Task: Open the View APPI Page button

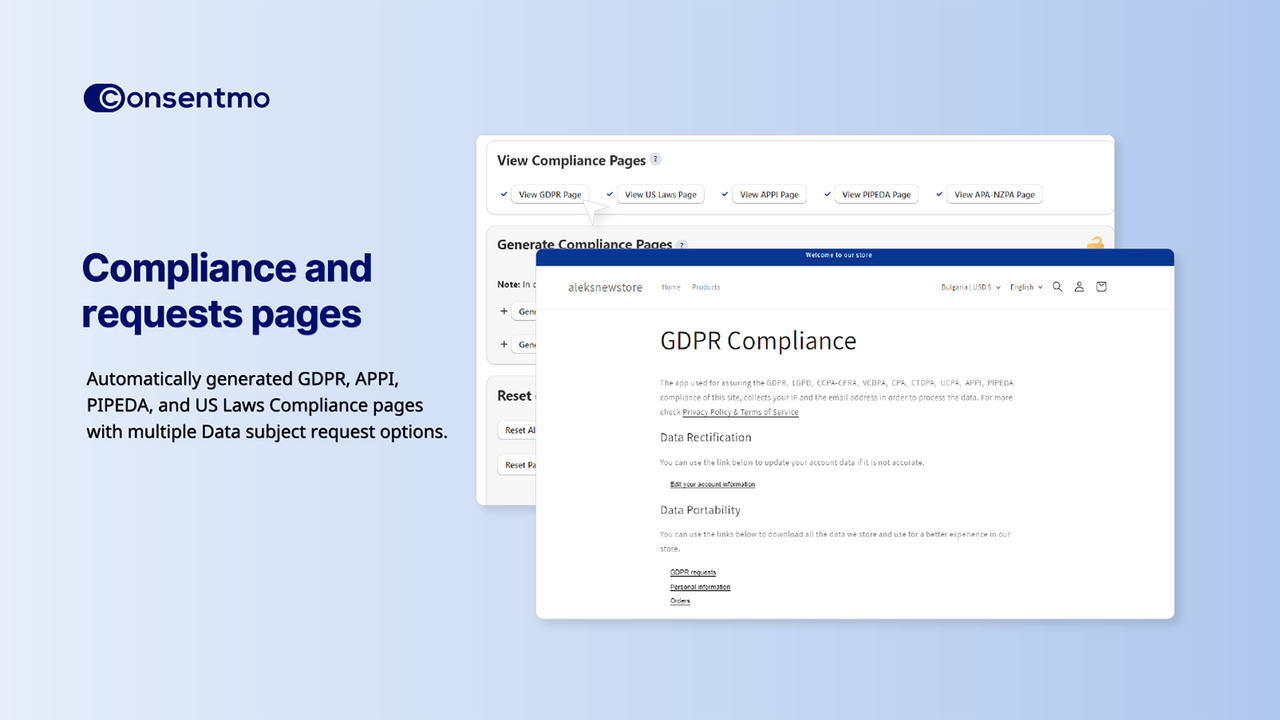Action: (769, 195)
